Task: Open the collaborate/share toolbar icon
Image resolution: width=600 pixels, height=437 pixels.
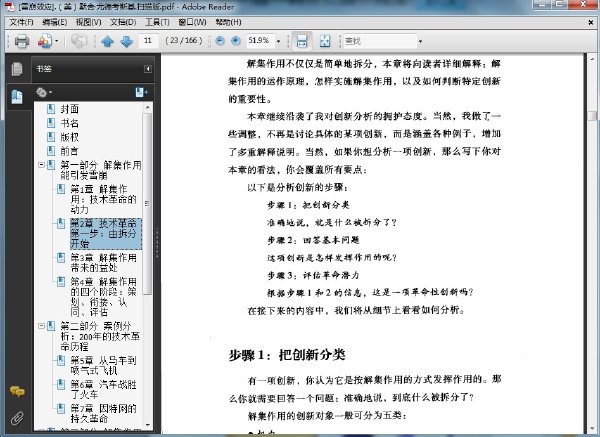Action: pyautogui.click(x=45, y=41)
